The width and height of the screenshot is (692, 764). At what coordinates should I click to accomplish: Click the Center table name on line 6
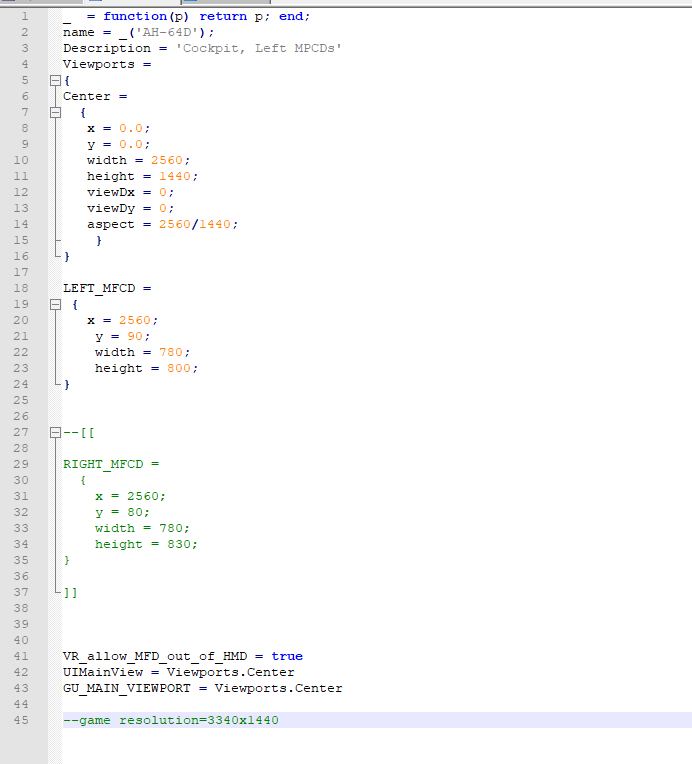(x=87, y=96)
